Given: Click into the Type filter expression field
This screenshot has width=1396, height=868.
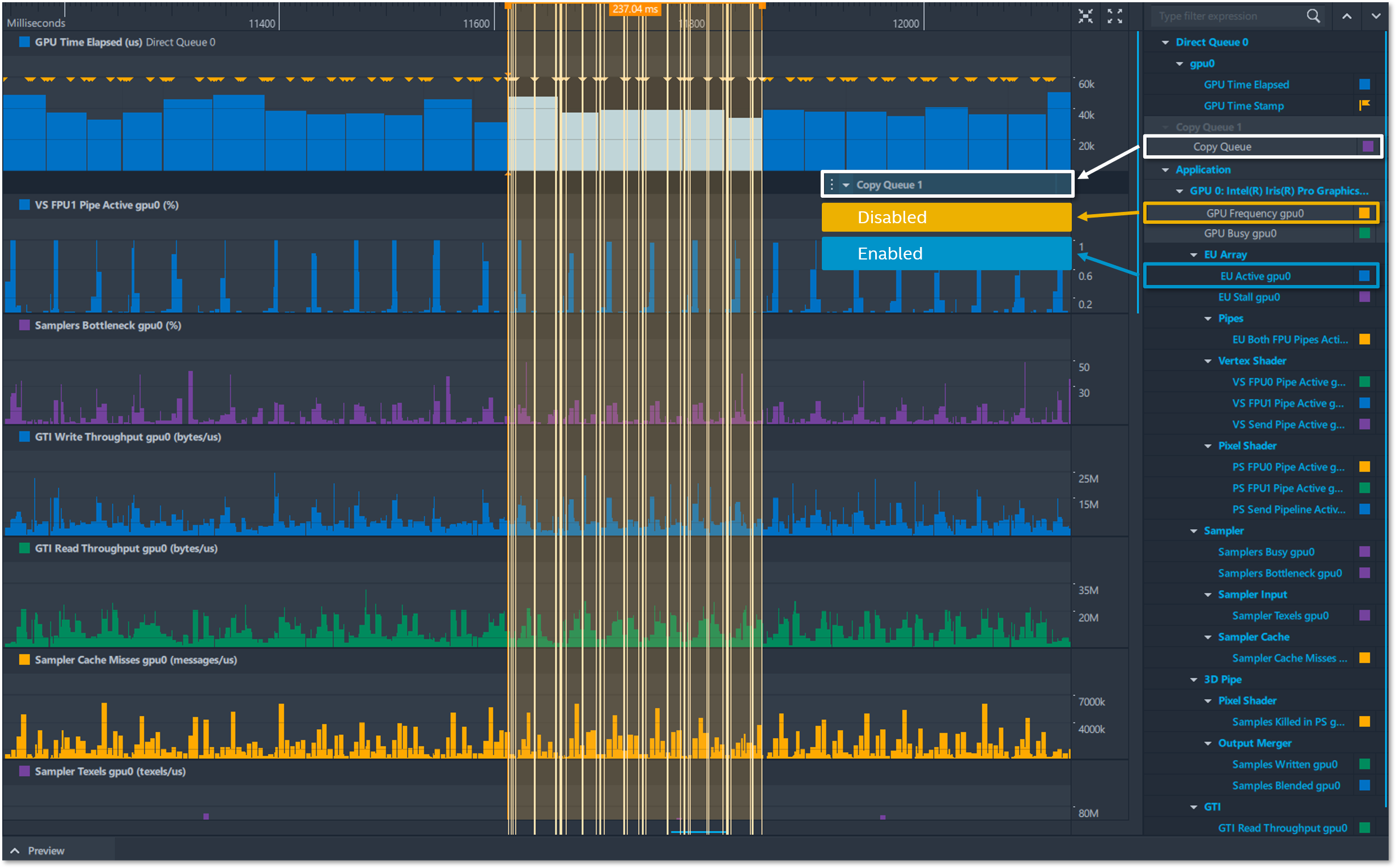Looking at the screenshot, I should click(x=1223, y=16).
